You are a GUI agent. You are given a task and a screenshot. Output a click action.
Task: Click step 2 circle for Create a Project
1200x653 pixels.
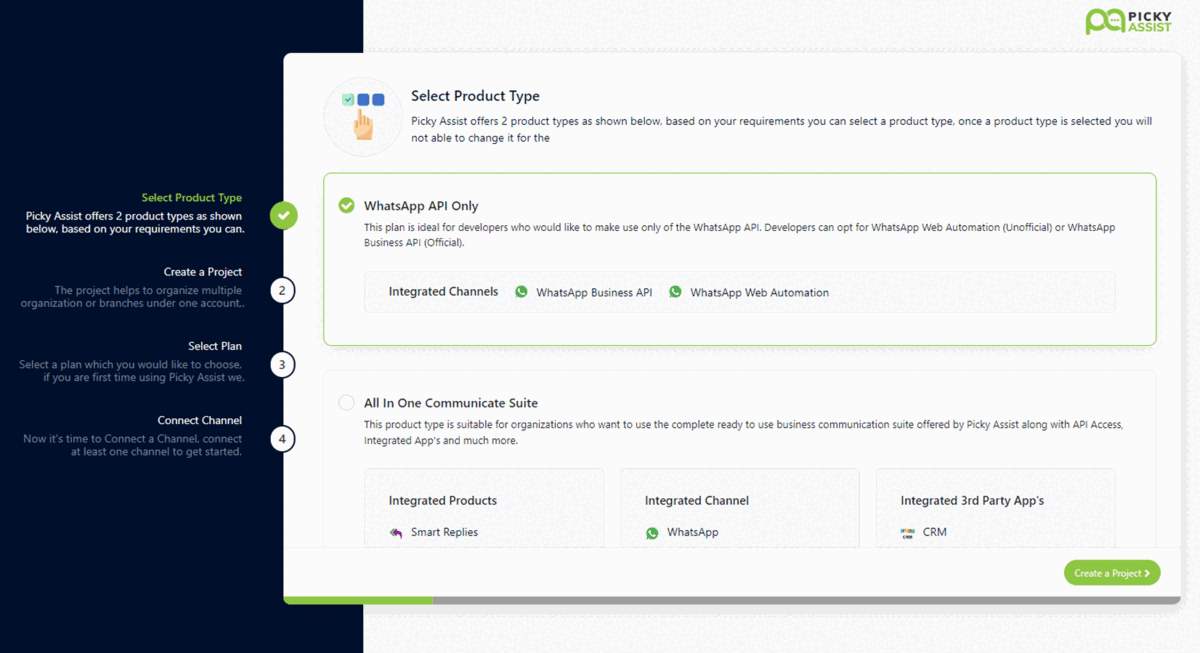282,291
